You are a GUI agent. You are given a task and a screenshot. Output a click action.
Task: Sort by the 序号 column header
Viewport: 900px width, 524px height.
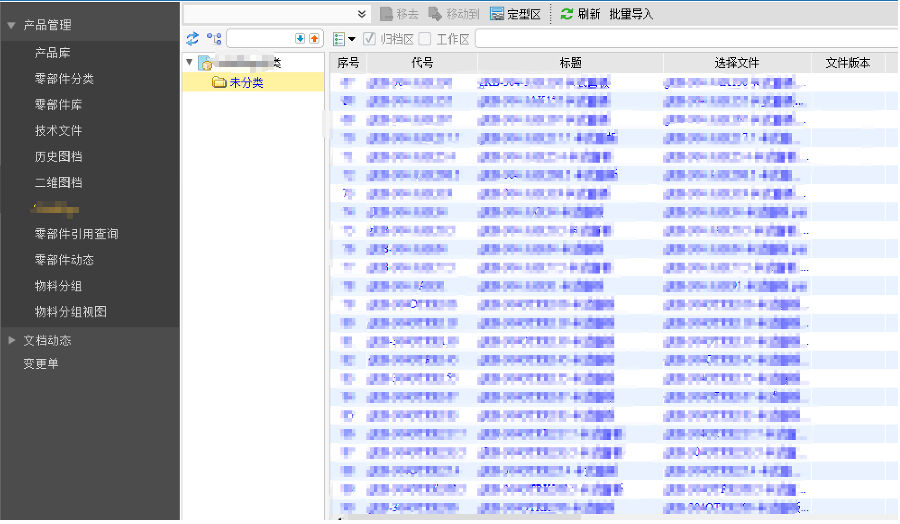348,63
